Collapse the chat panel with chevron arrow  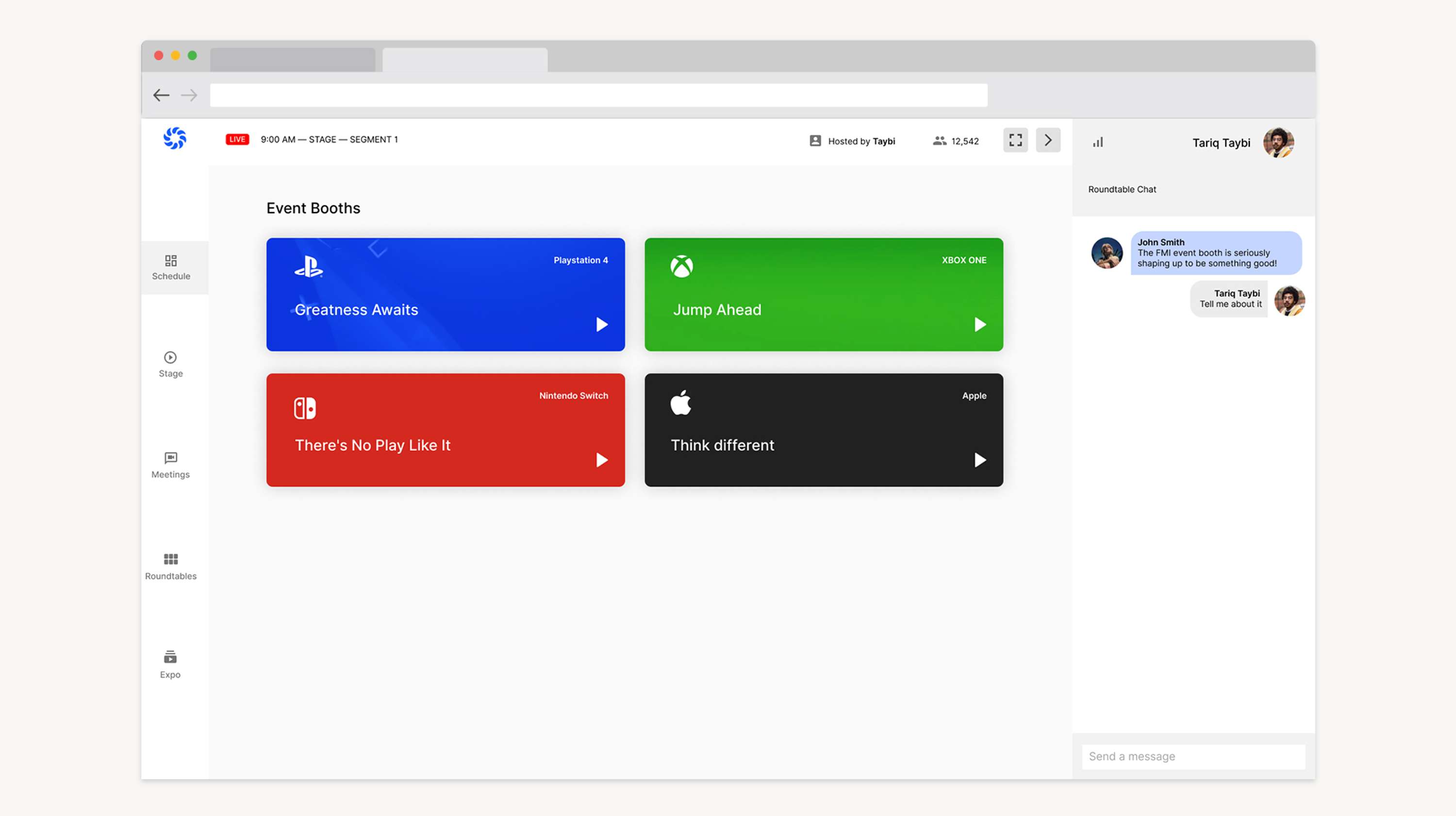(1048, 140)
